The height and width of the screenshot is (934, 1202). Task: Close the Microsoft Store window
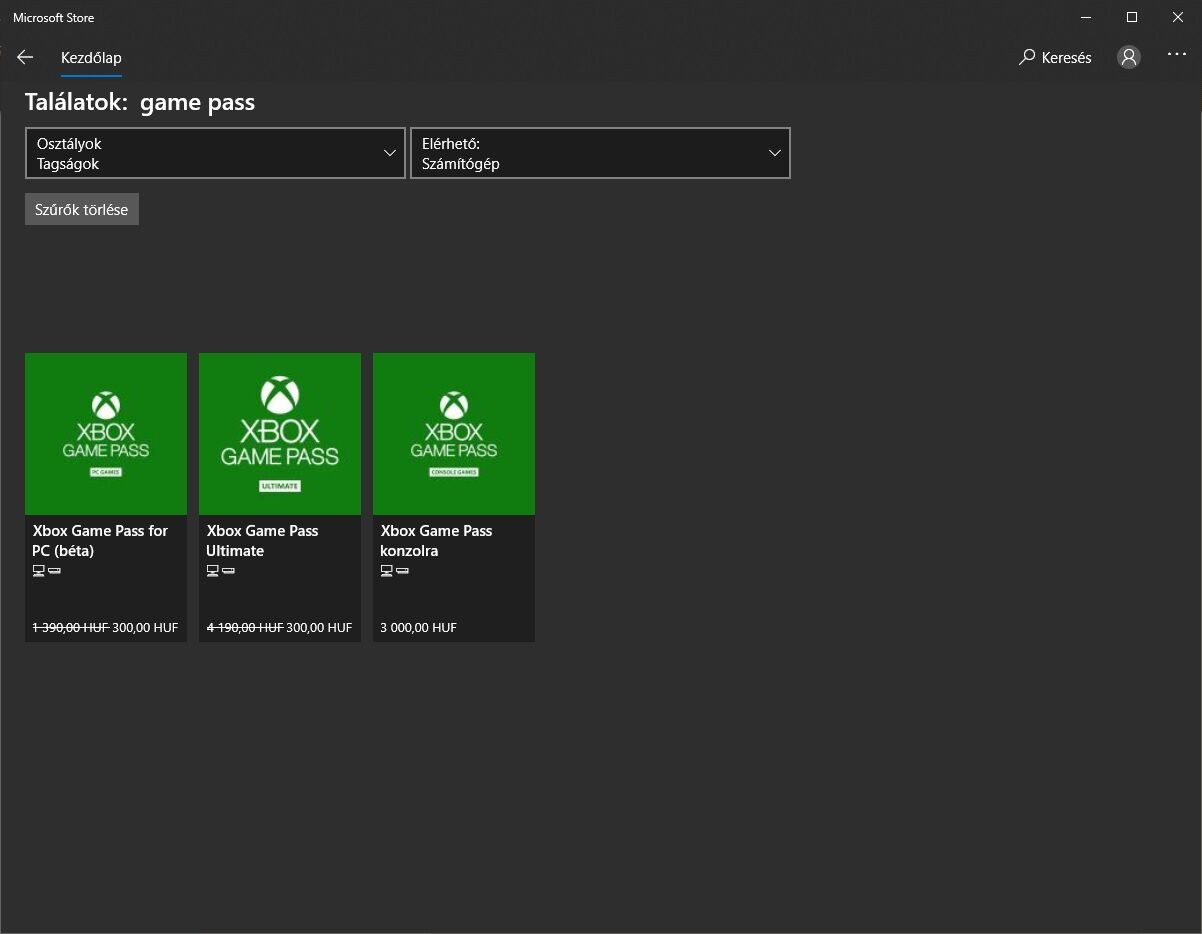tap(1178, 17)
